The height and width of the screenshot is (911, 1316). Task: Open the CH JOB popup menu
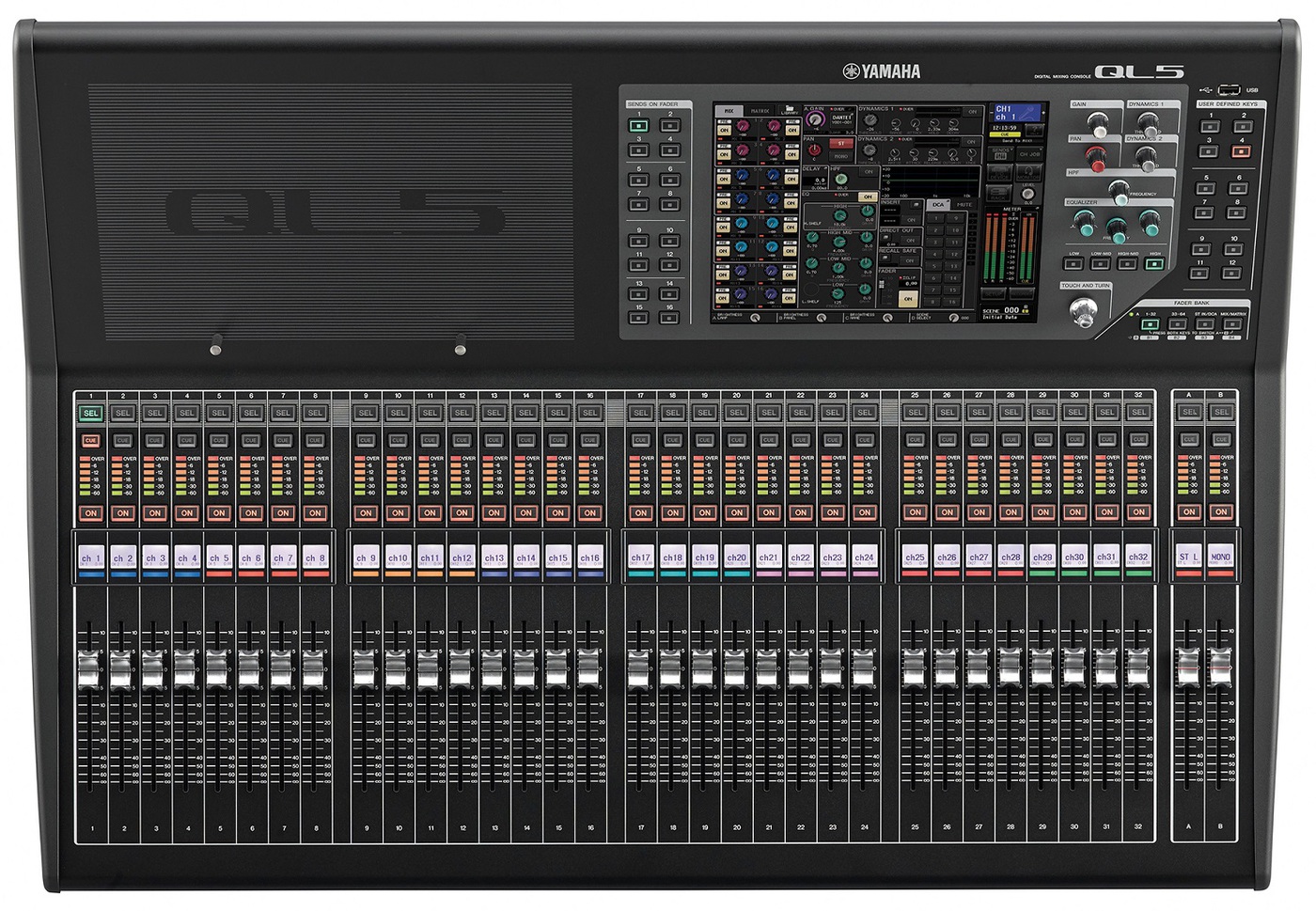pyautogui.click(x=1029, y=154)
